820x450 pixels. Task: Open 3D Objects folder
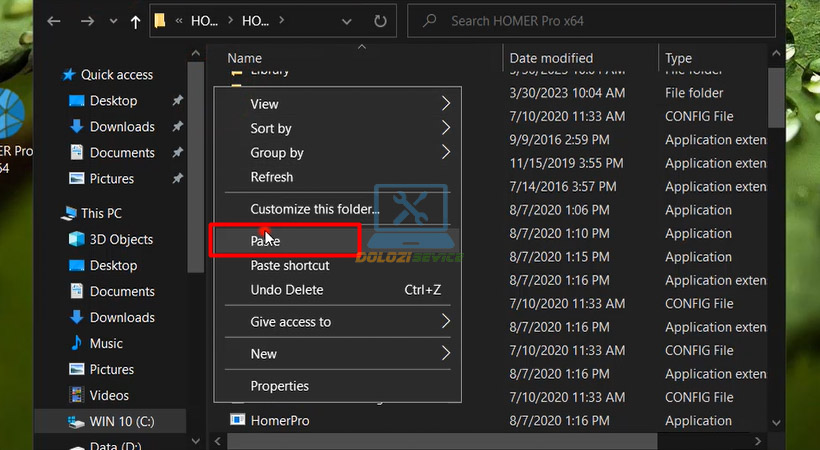[121, 240]
